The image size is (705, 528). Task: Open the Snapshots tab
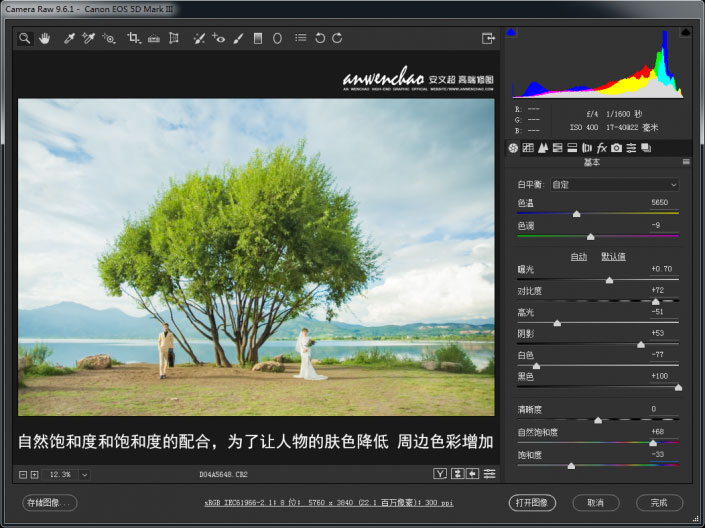[x=646, y=148]
